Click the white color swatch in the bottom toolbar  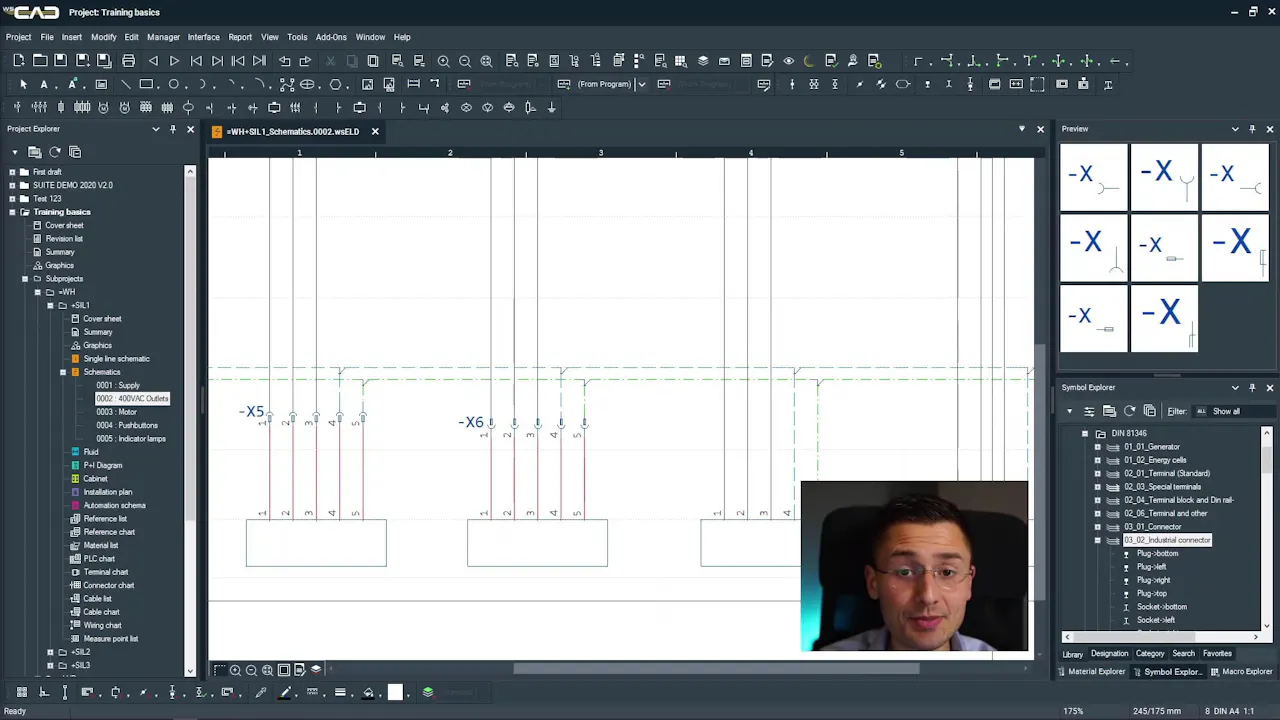395,692
